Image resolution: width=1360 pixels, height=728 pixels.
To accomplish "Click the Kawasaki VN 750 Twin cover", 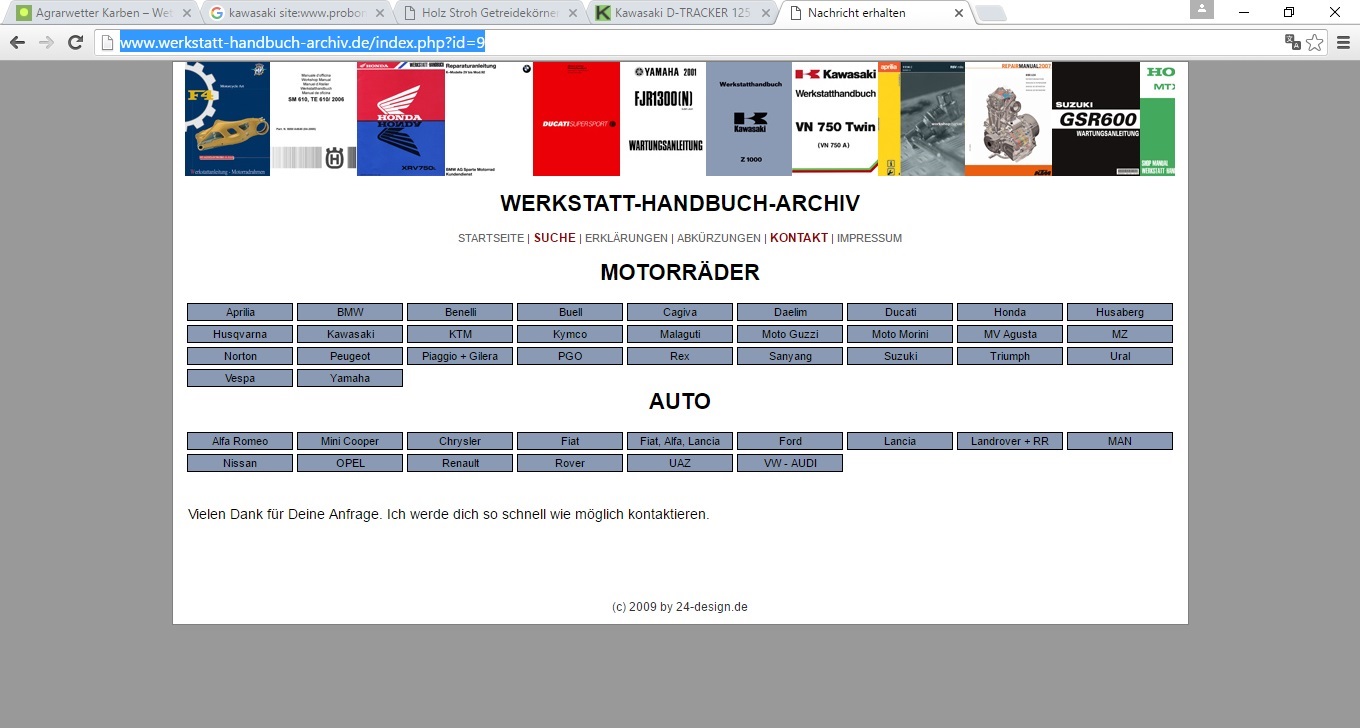I will tap(835, 119).
